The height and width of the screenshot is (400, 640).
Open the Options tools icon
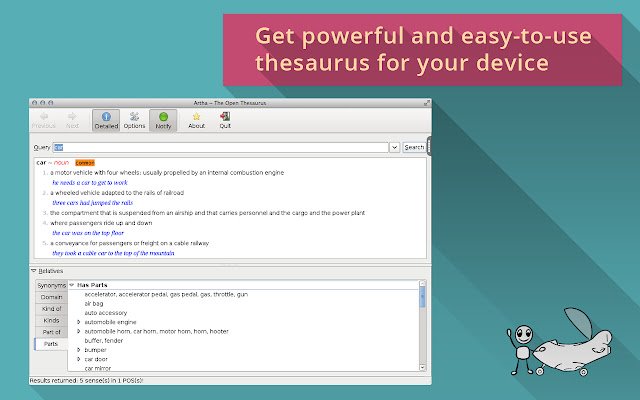[134, 117]
